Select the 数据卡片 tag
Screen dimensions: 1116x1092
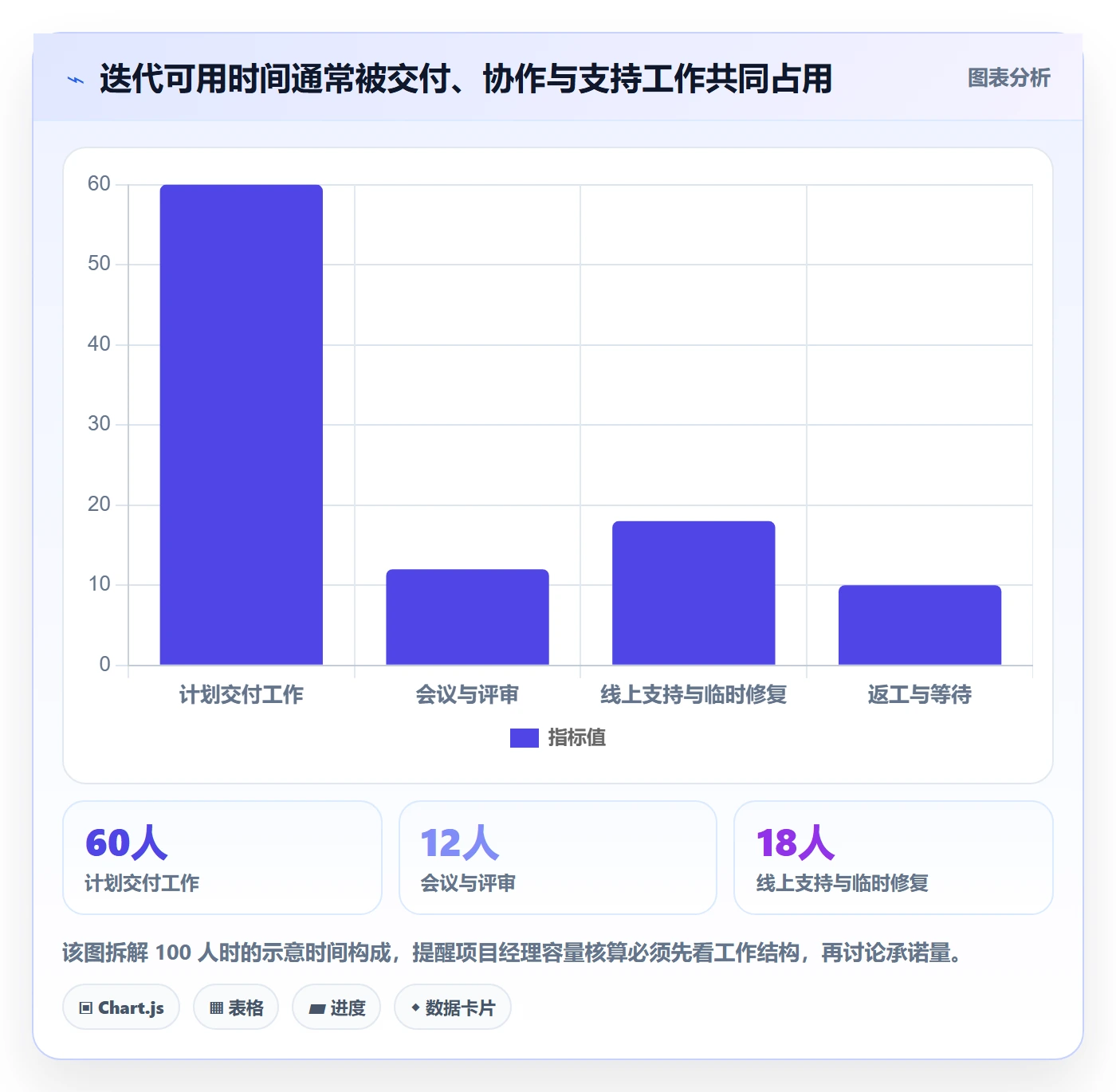click(x=453, y=1008)
